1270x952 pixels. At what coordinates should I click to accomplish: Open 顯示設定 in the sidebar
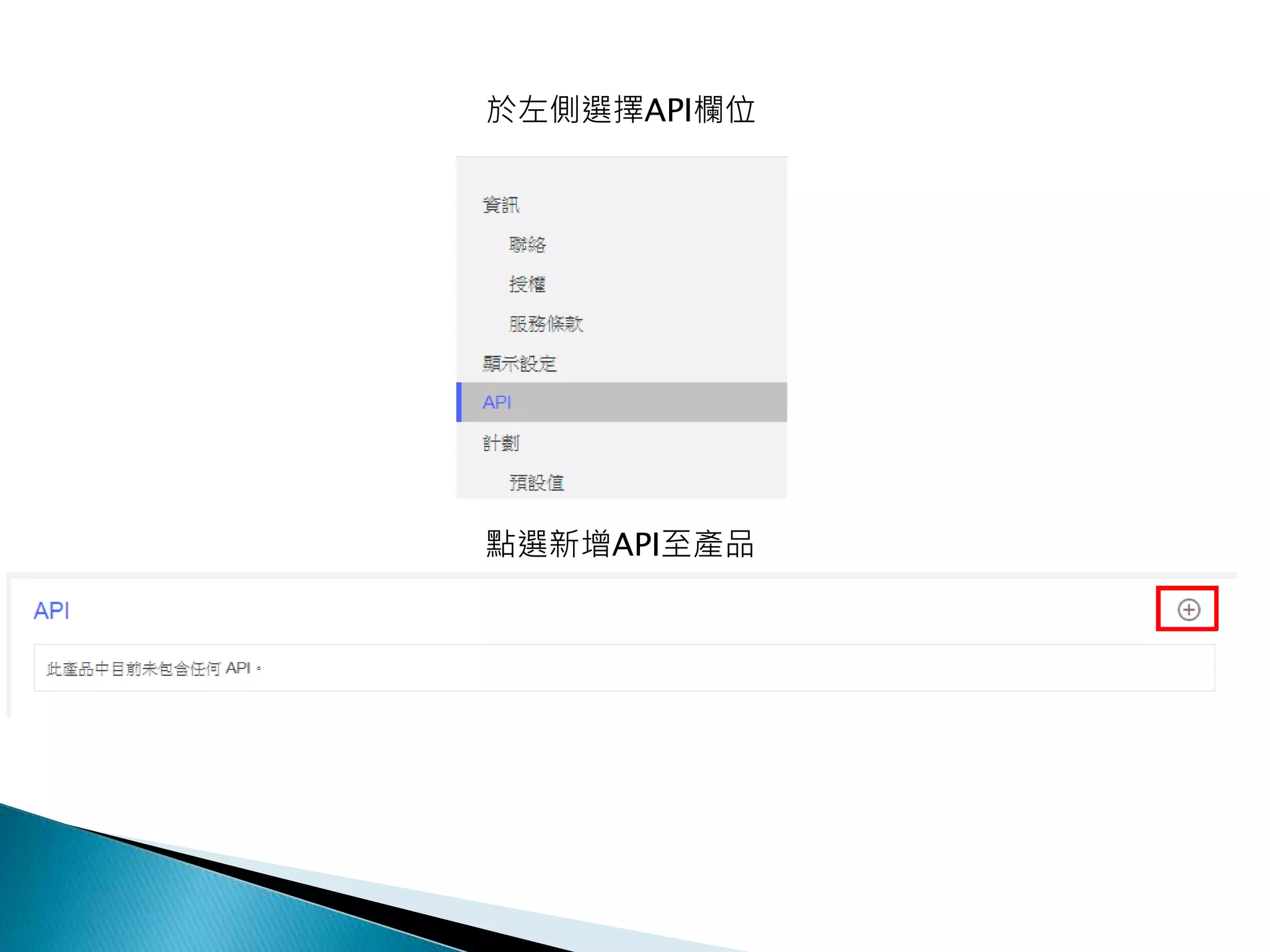(x=520, y=364)
